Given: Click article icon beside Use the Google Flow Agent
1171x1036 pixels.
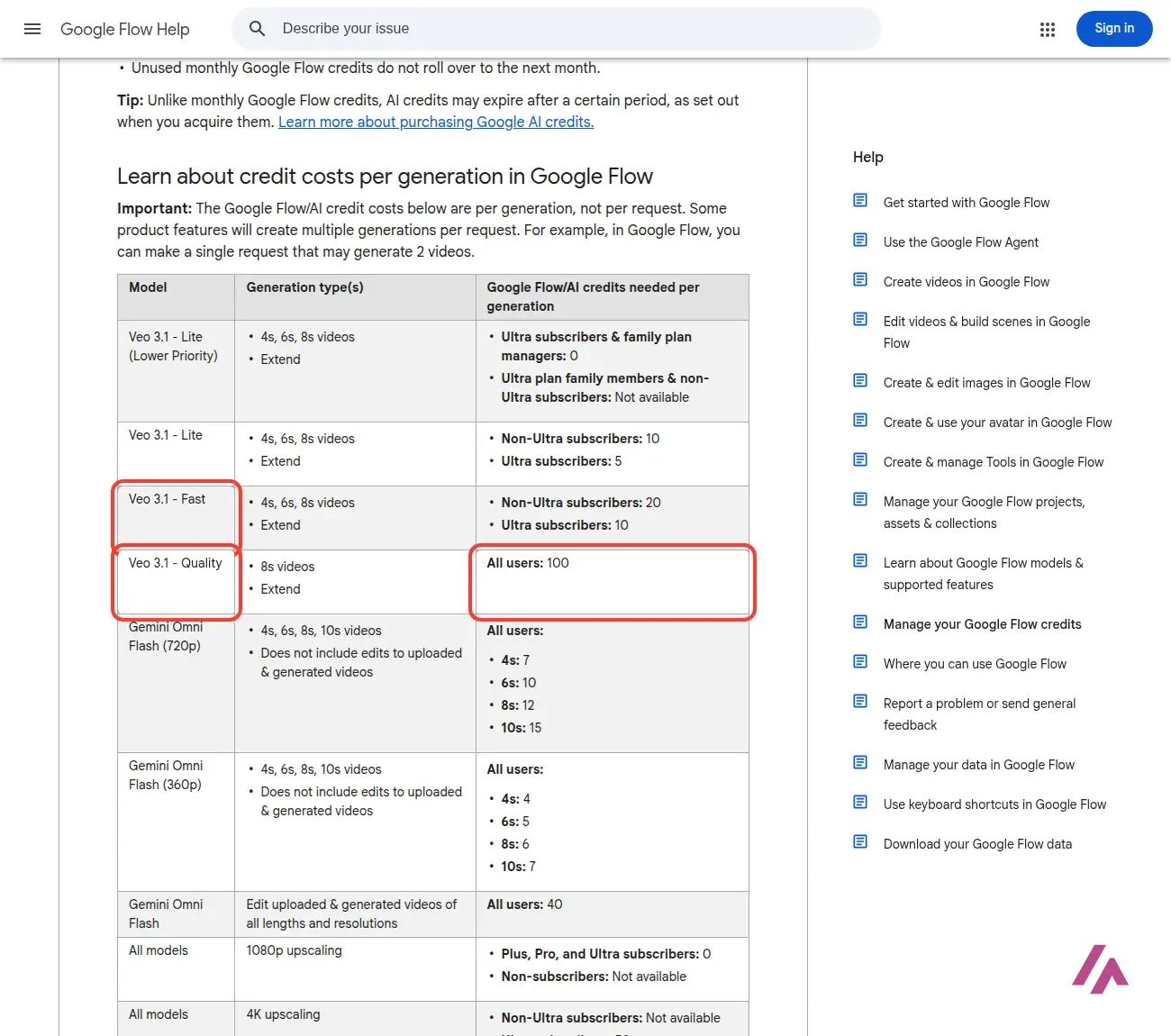Looking at the screenshot, I should pyautogui.click(x=860, y=240).
